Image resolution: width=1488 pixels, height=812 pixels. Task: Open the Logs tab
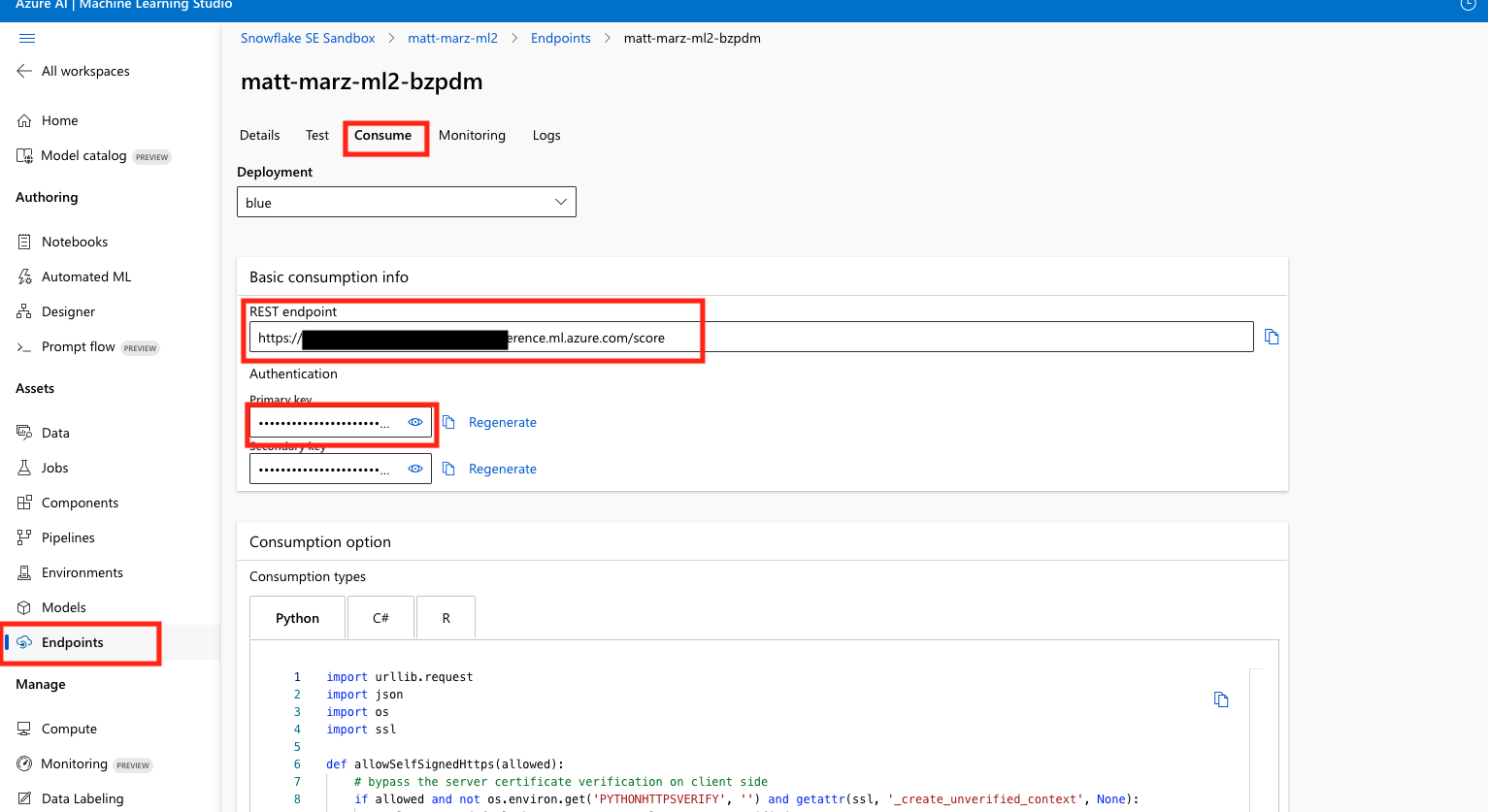coord(546,136)
